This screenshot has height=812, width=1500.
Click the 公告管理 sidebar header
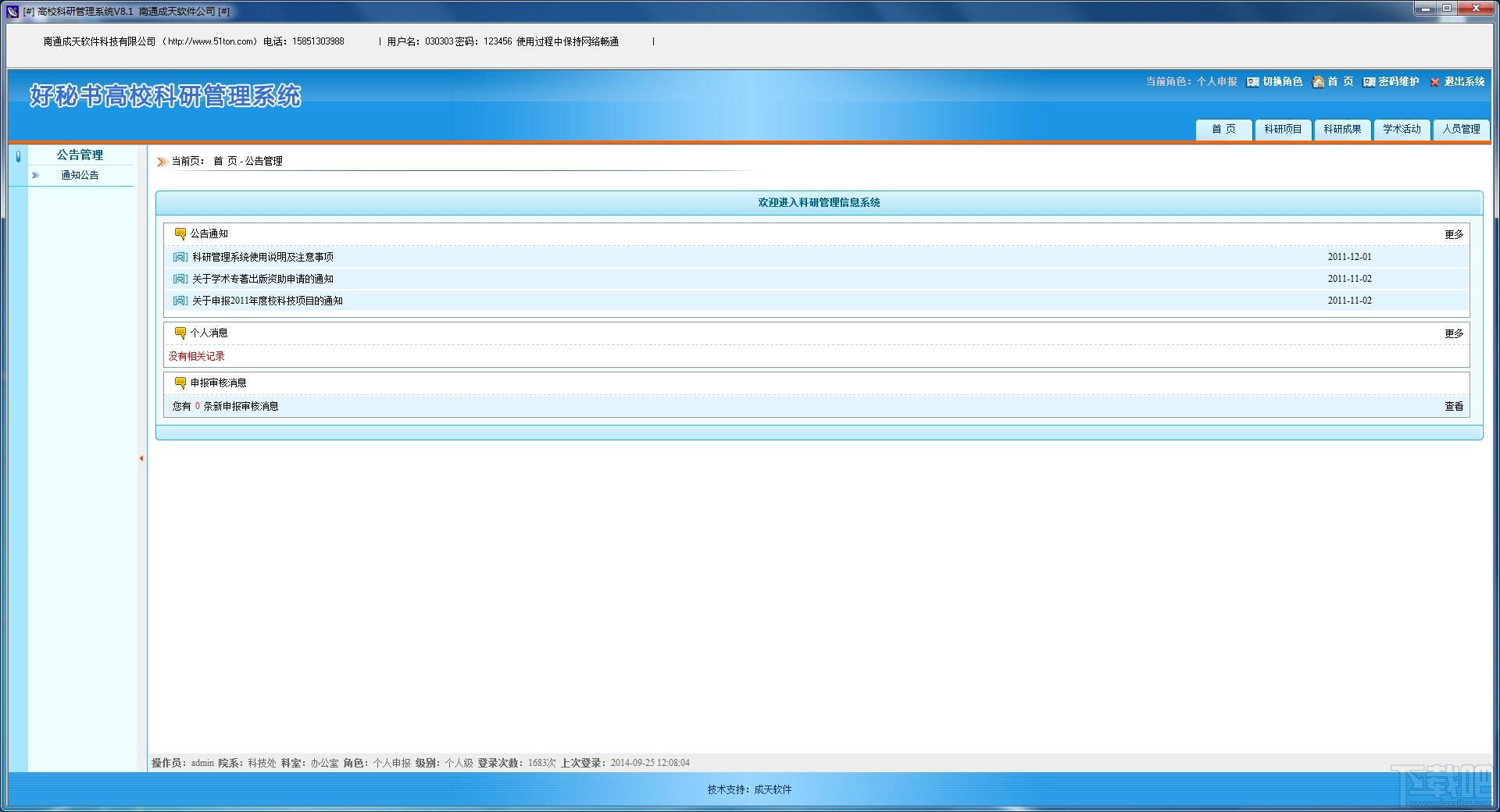[80, 155]
